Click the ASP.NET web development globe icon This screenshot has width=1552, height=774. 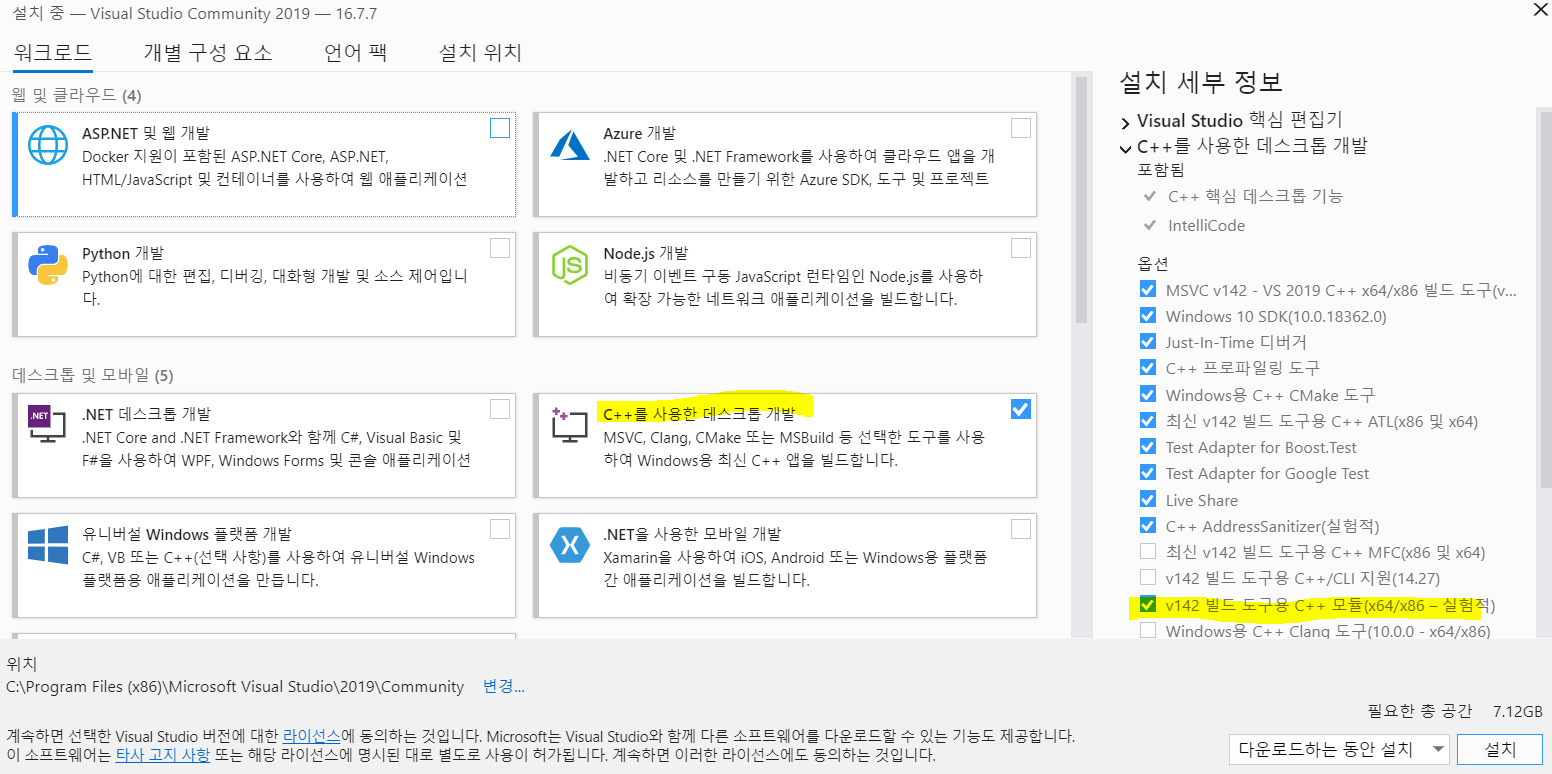pos(47,145)
